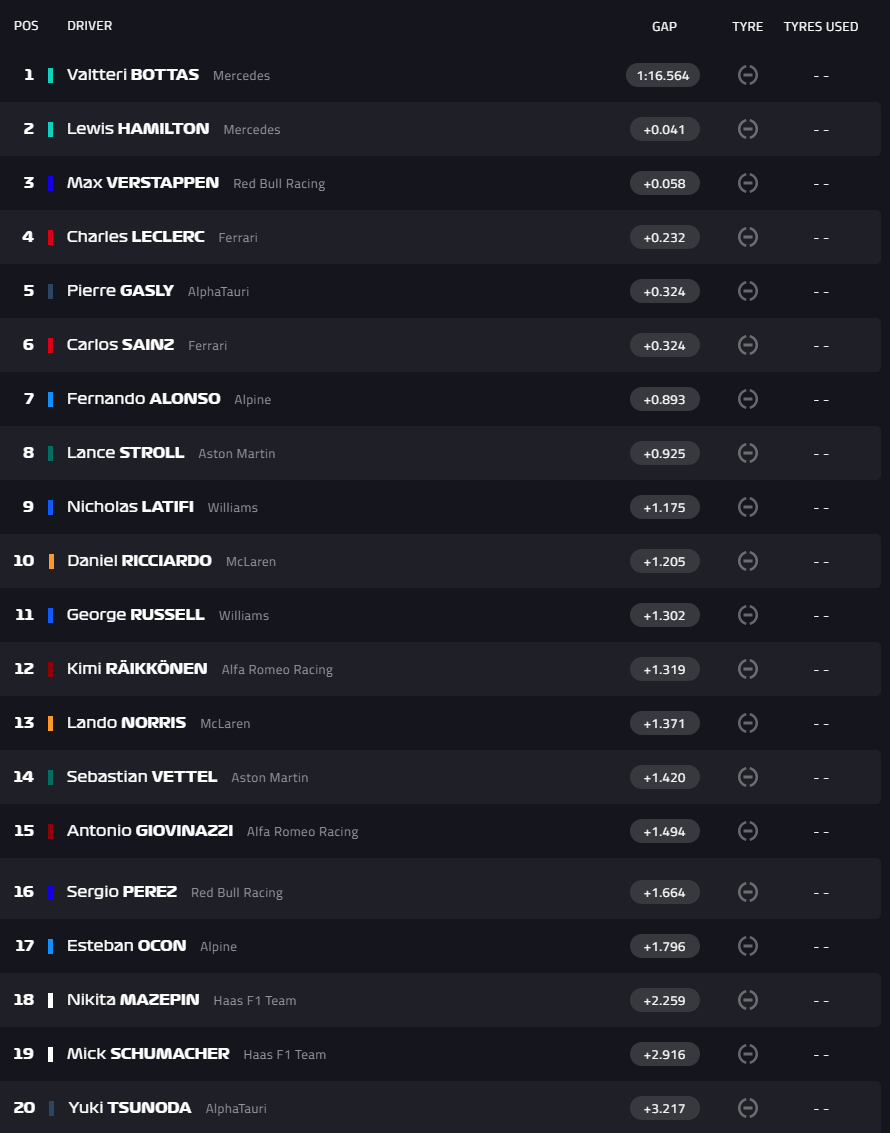The image size is (890, 1133).
Task: Open Lewis HAMILTON driver entry
Action: [138, 129]
